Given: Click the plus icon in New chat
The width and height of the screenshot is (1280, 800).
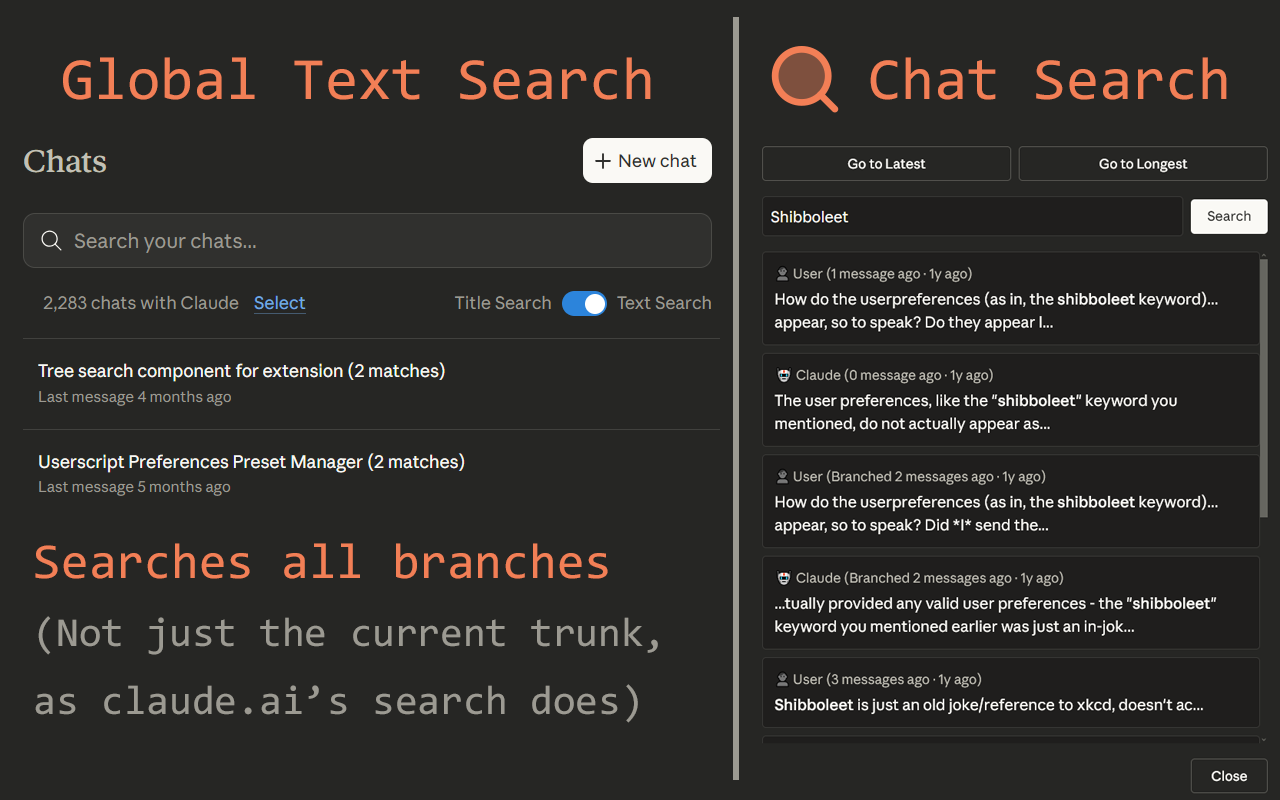Looking at the screenshot, I should click(602, 161).
